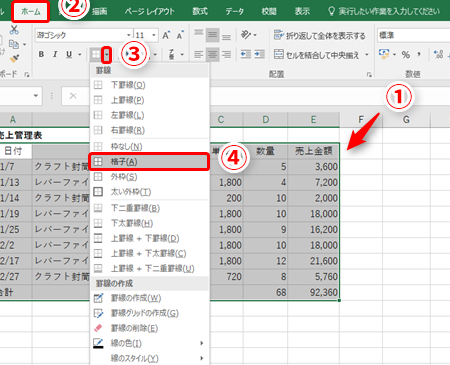Switch to the 表示 tab

click(302, 11)
